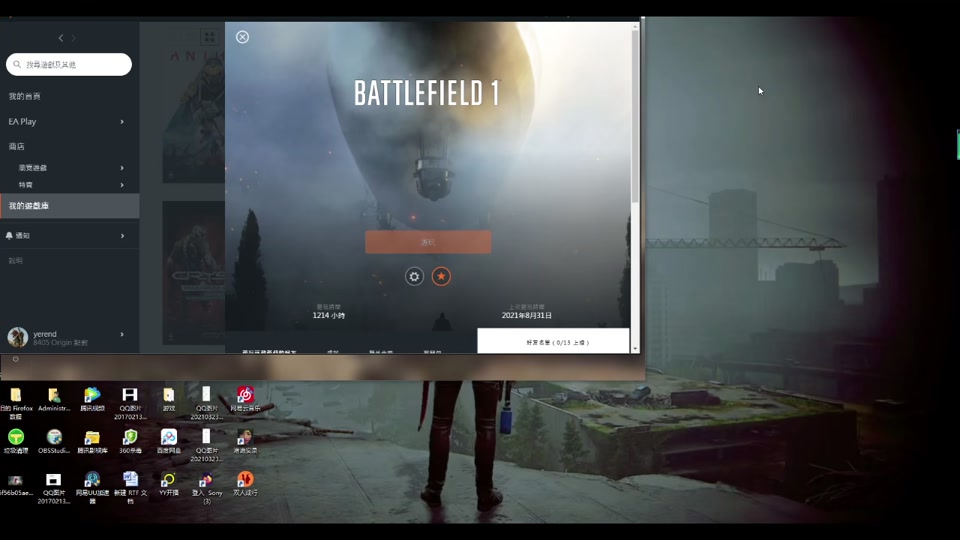This screenshot has width=960, height=540.
Task: Focus the Origin search field
Action: coord(69,64)
